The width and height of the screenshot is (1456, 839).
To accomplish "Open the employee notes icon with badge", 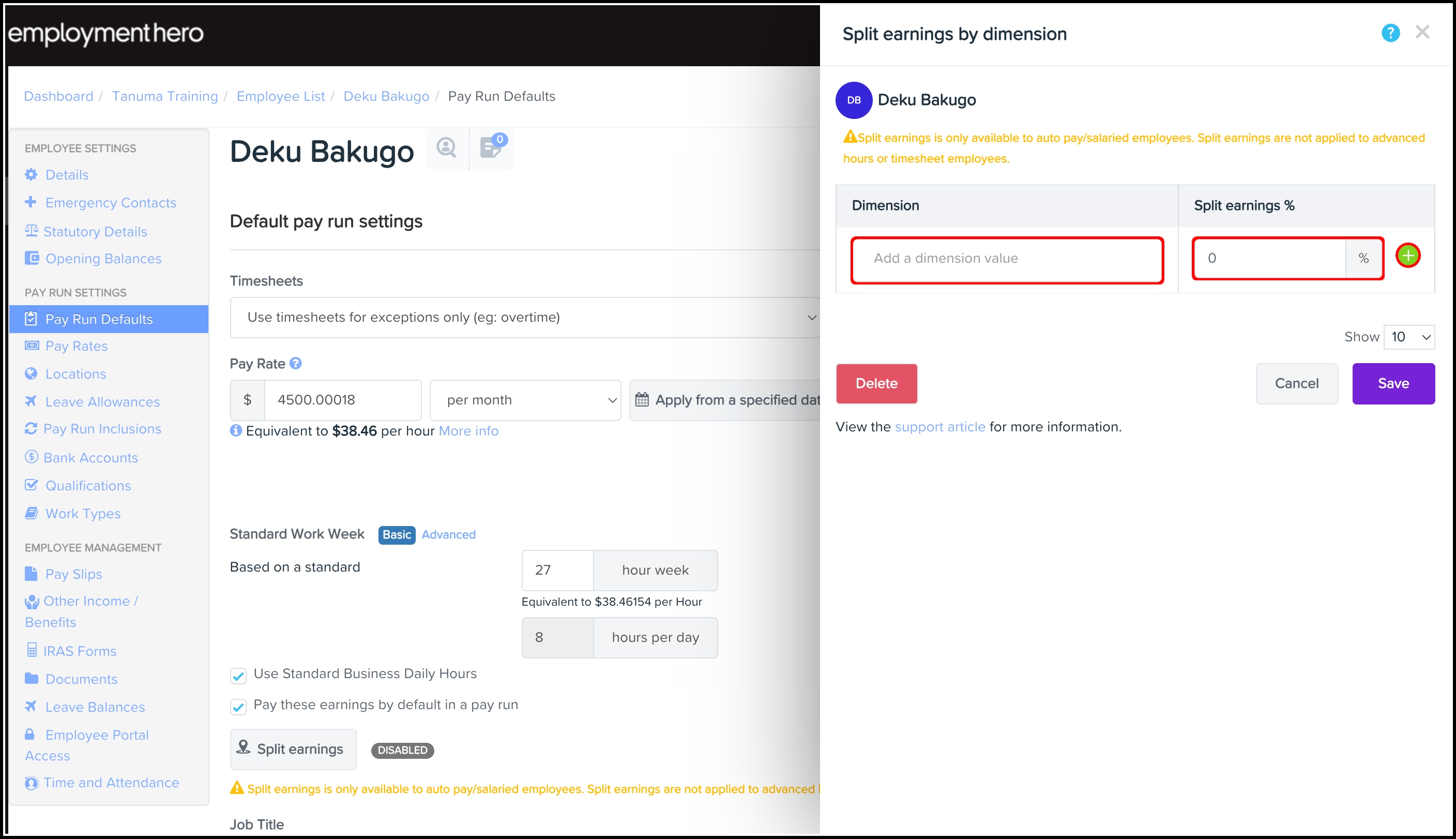I will (491, 148).
